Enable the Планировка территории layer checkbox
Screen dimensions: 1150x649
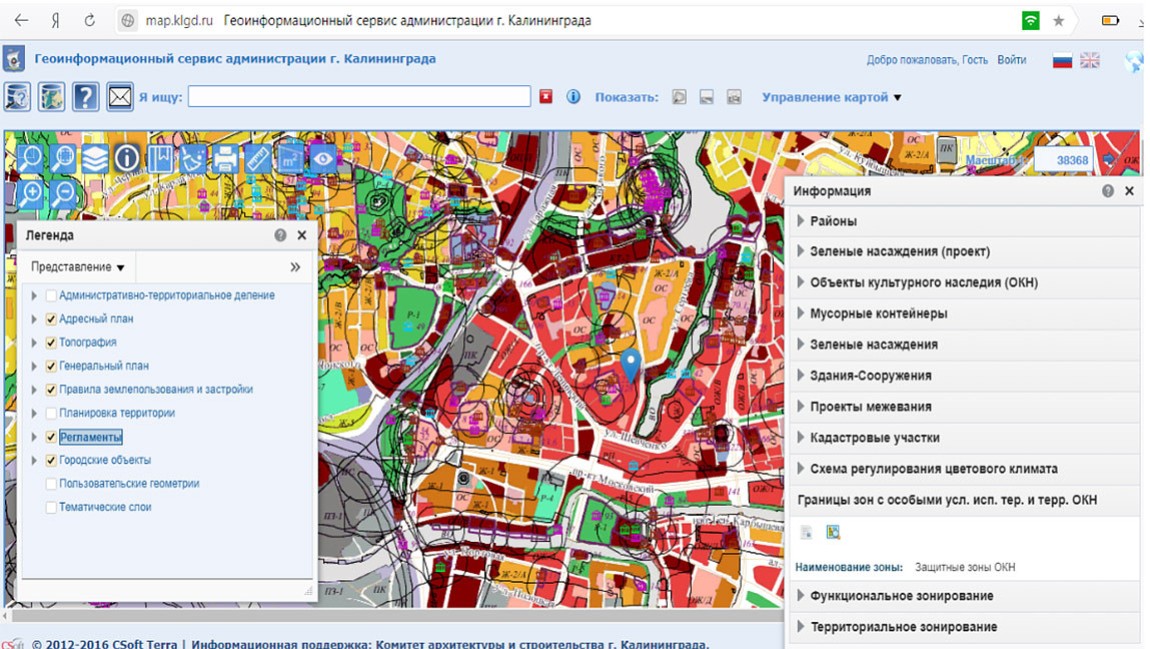(51, 413)
